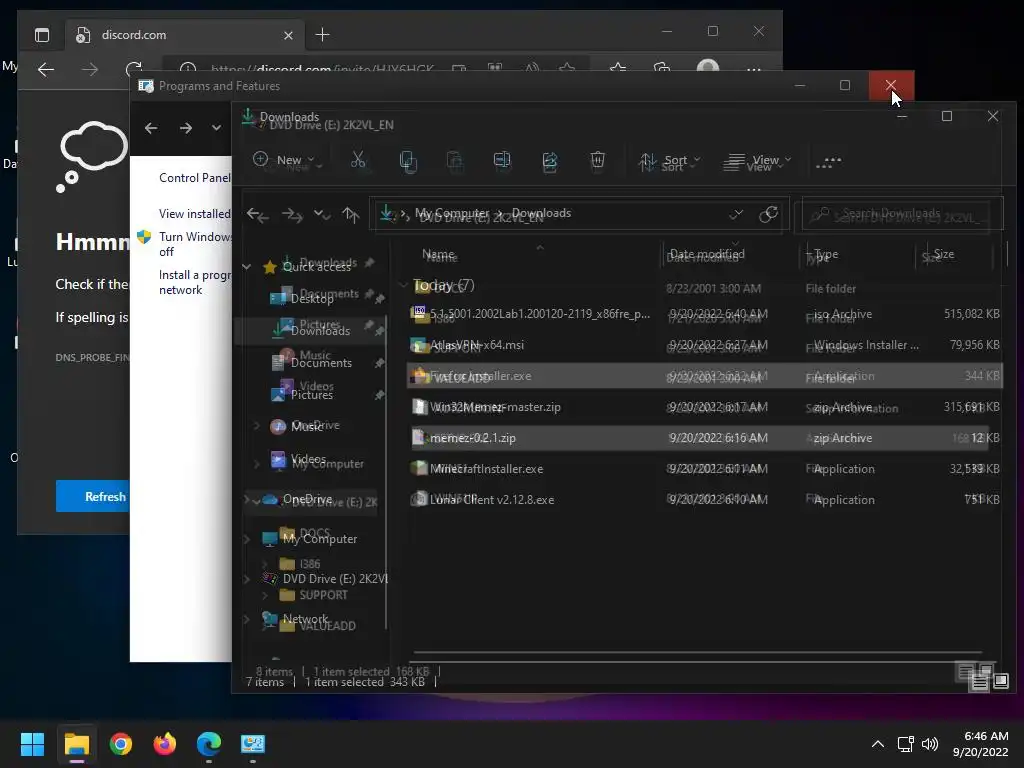This screenshot has height=768, width=1024.
Task: Click the Cut scissors icon in Explorer toolbar
Action: click(358, 160)
